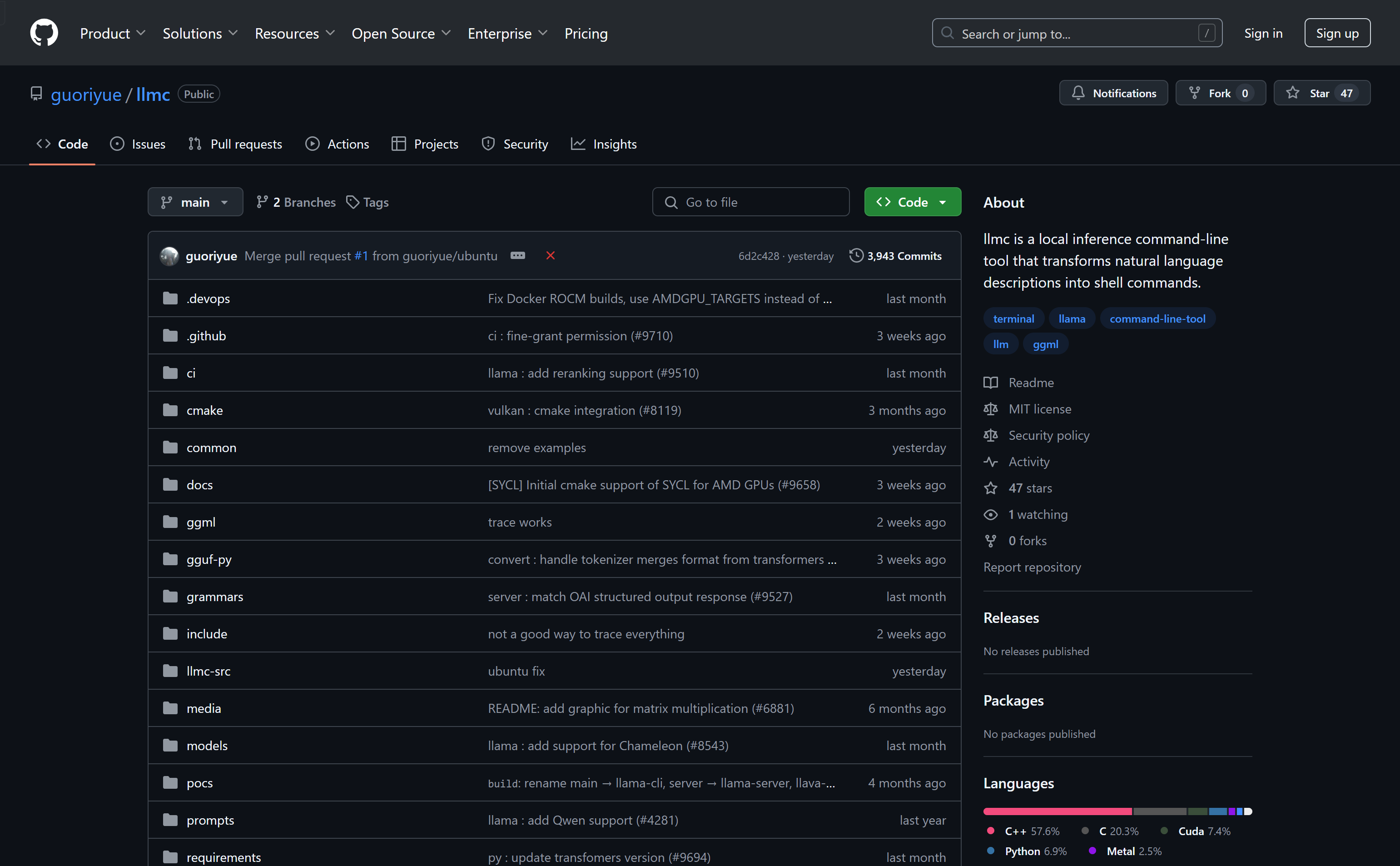Click the MIT license scale icon
Viewport: 1400px width, 866px height.
click(x=991, y=409)
